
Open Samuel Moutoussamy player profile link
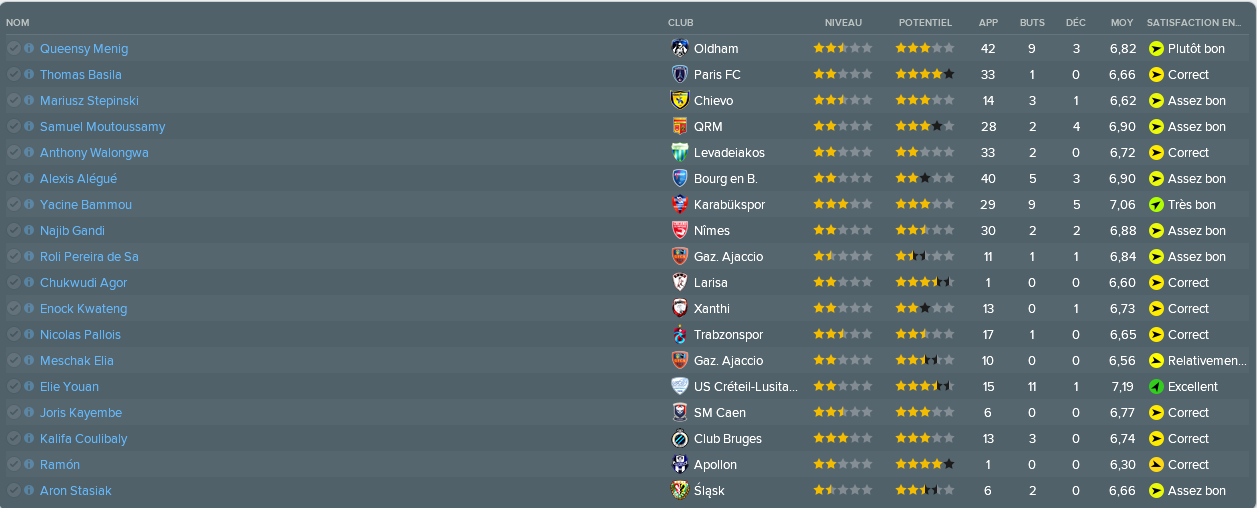pyautogui.click(x=102, y=126)
